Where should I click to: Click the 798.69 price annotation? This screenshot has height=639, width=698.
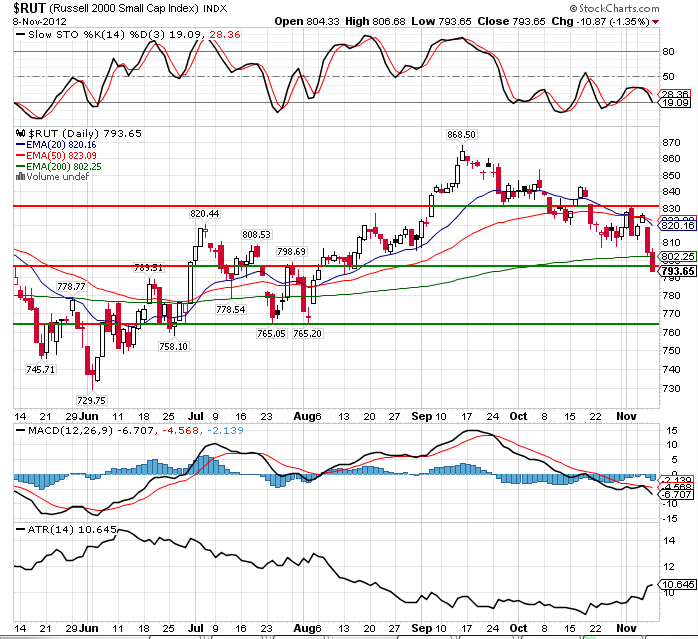(291, 252)
